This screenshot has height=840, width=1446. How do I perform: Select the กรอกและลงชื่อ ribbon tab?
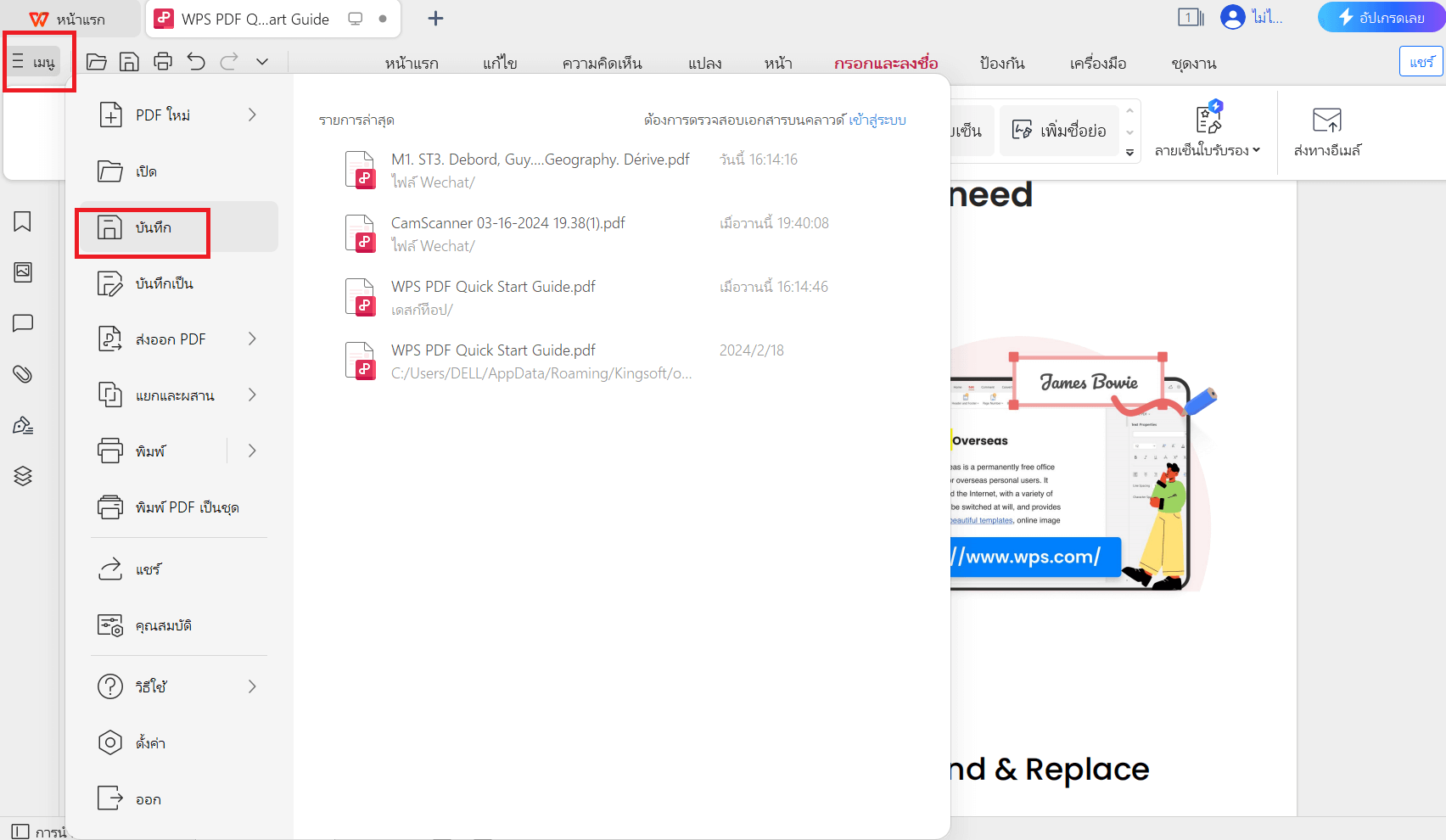click(x=886, y=63)
